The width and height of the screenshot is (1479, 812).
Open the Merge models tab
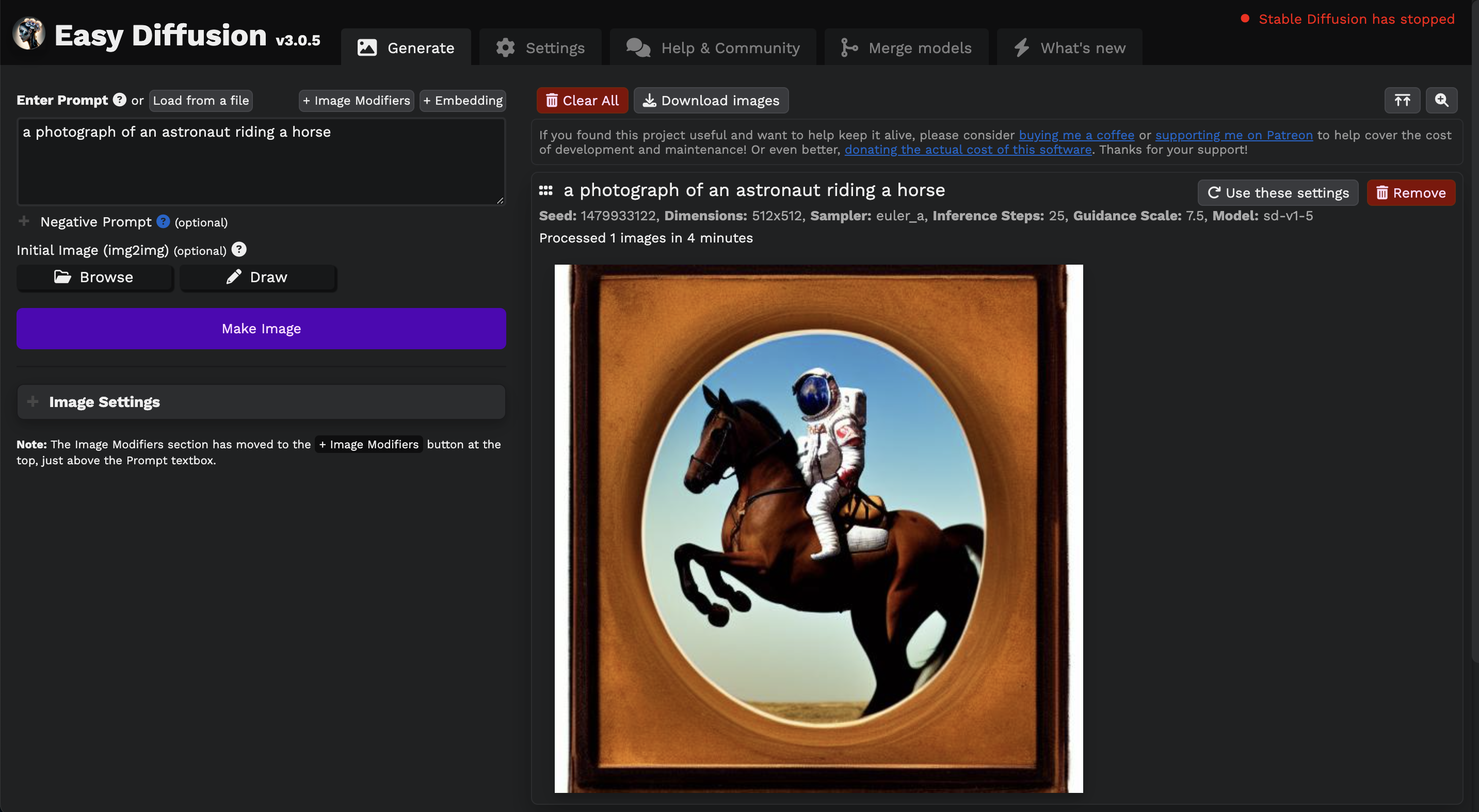pyautogui.click(x=906, y=47)
